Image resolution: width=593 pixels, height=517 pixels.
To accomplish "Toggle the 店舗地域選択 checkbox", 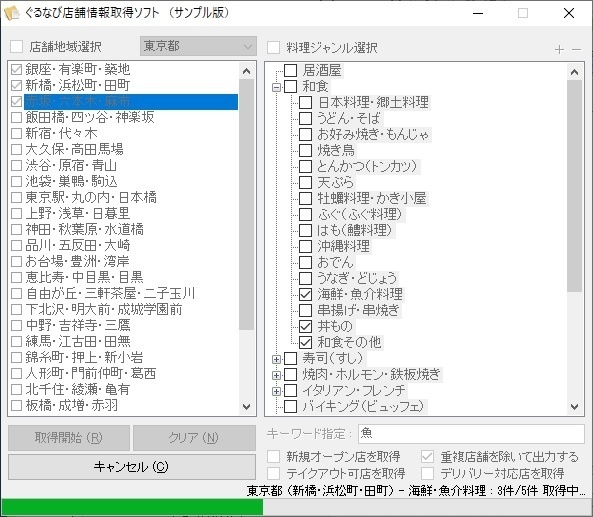I will click(17, 47).
